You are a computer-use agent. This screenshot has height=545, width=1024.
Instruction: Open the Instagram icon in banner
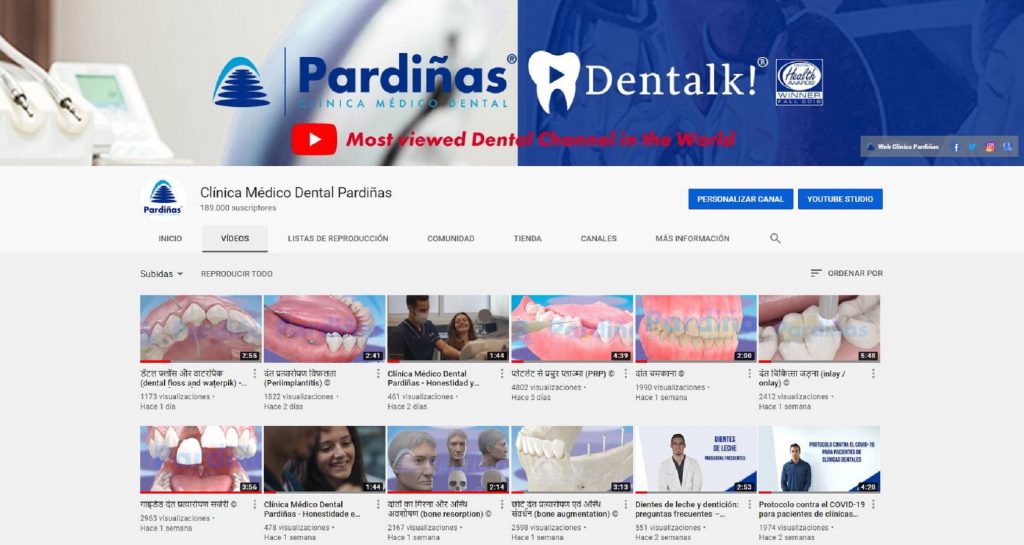pyautogui.click(x=990, y=147)
